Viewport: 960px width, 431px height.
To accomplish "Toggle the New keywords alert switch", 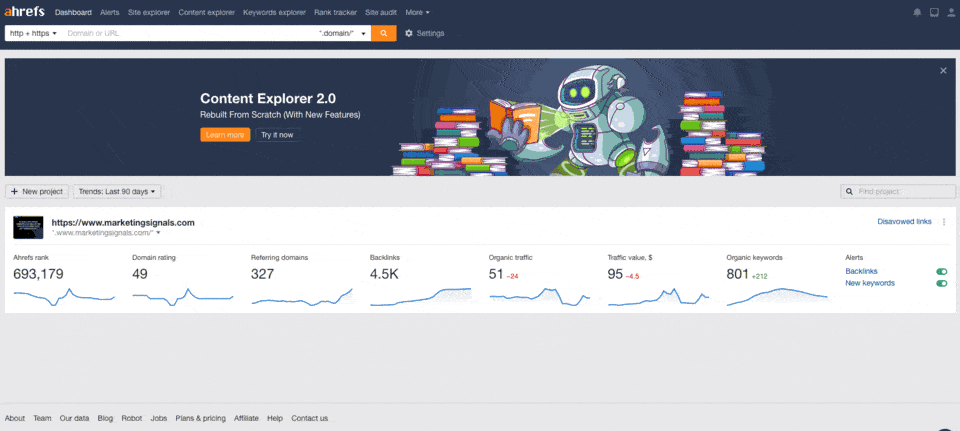I will [x=942, y=283].
